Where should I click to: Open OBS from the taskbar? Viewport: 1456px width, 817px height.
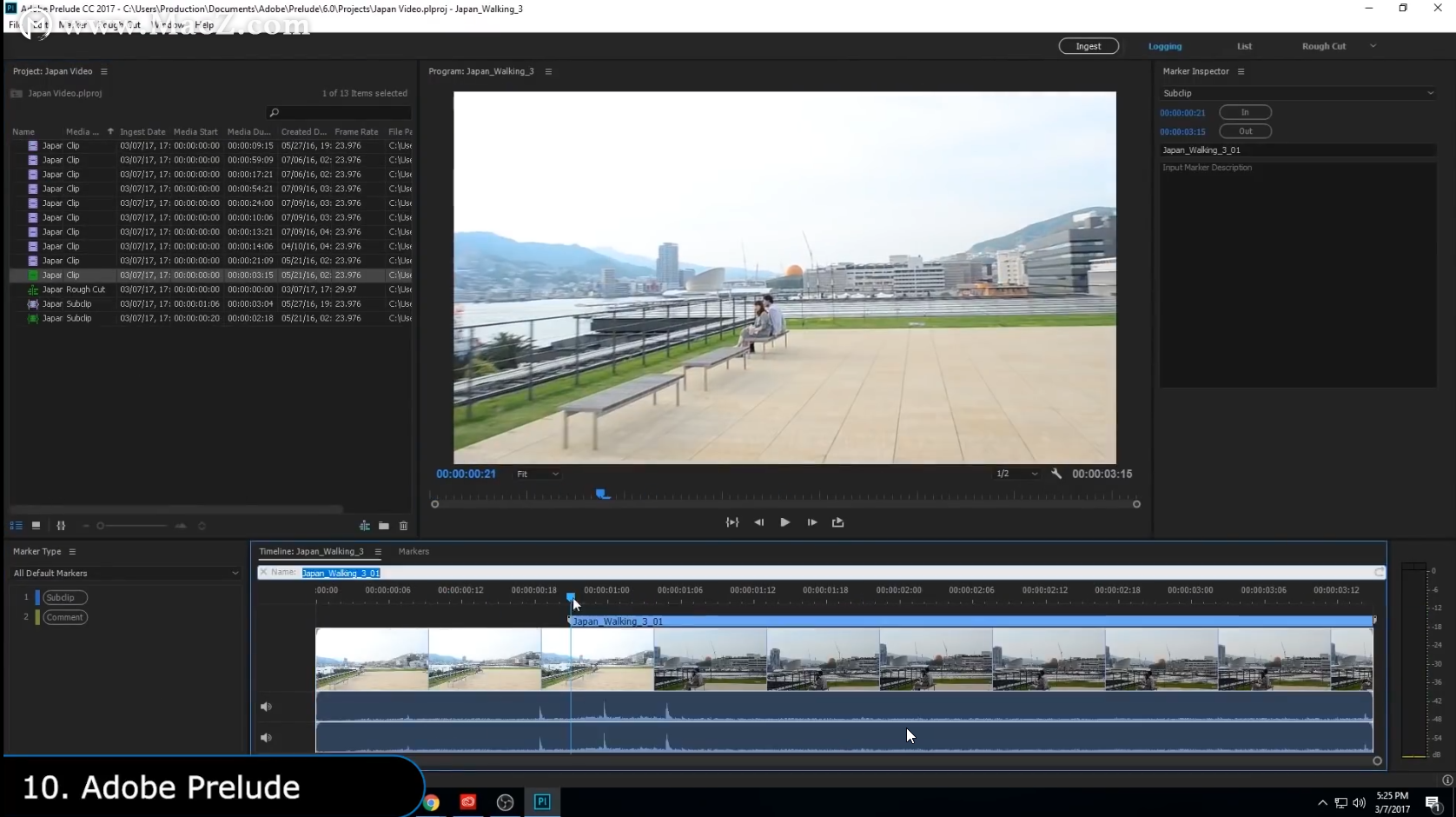505,802
